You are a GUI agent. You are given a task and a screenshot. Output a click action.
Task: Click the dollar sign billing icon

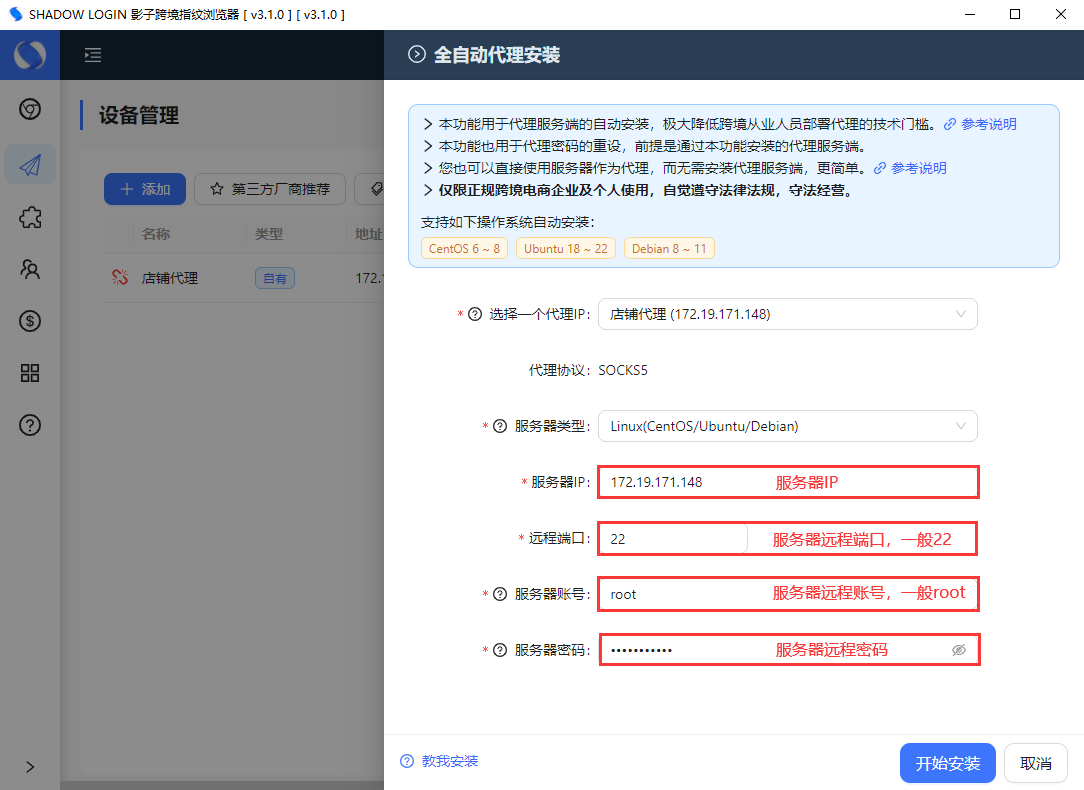point(30,321)
